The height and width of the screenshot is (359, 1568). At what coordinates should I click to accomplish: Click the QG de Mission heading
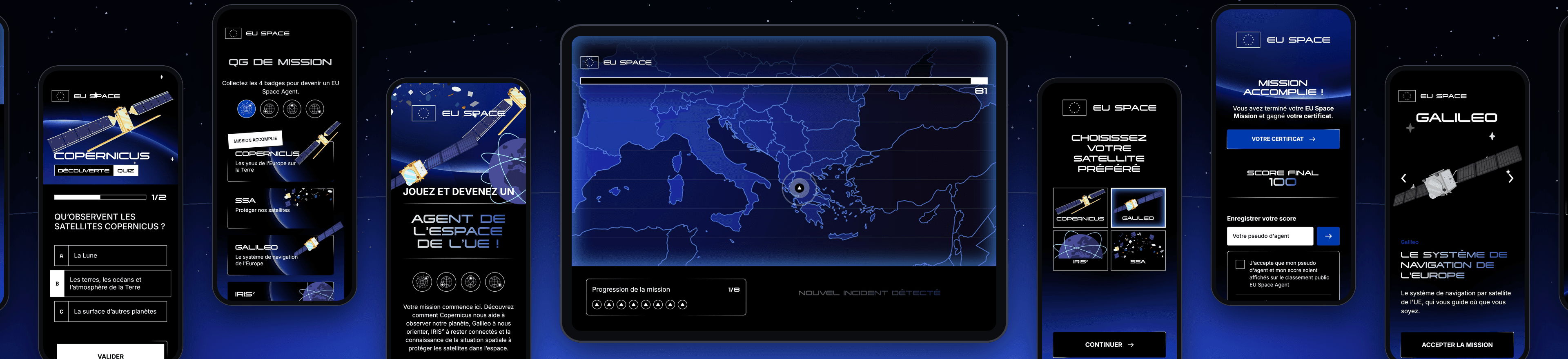(x=280, y=62)
